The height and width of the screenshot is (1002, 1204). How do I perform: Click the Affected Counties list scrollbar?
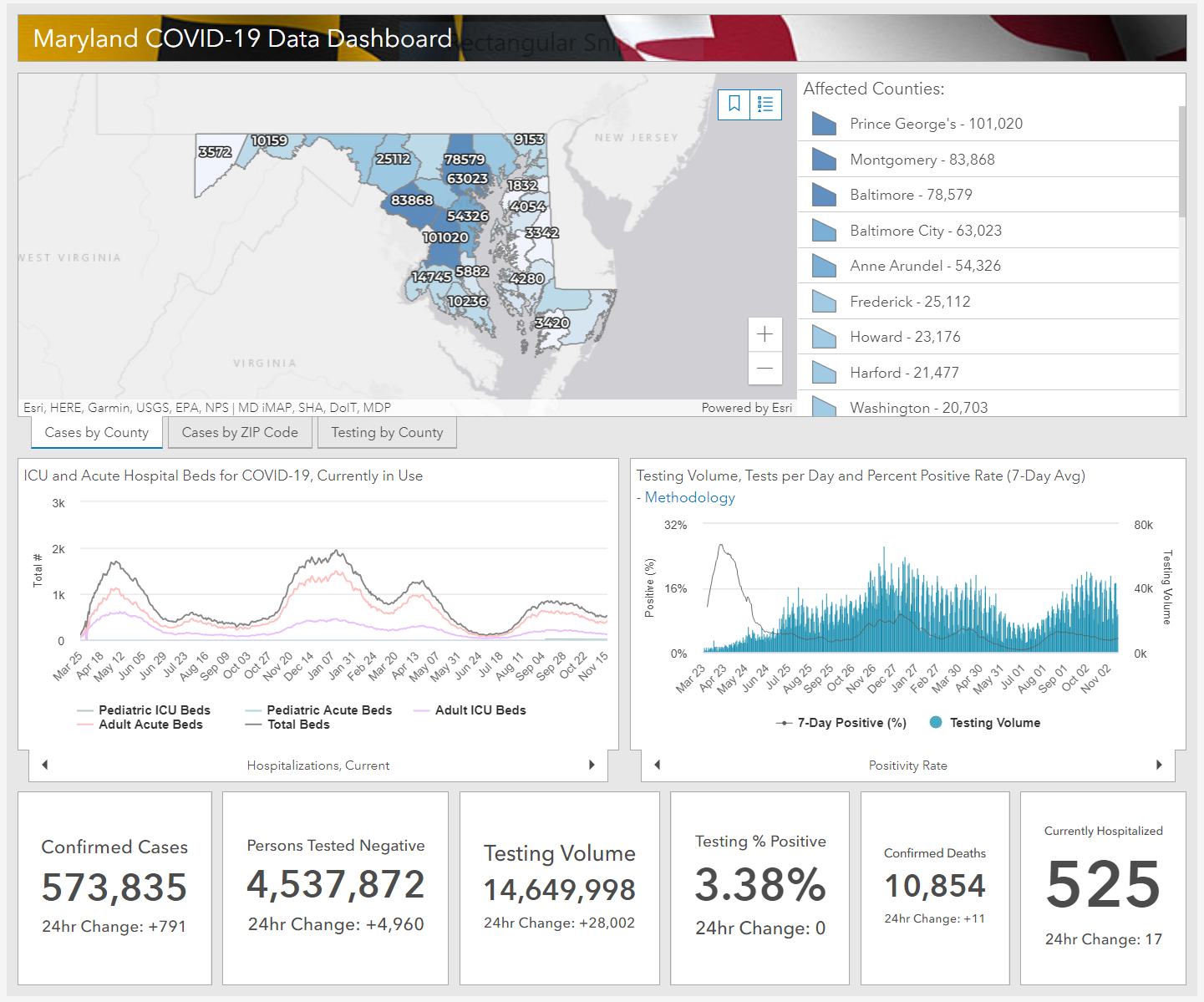click(1182, 161)
